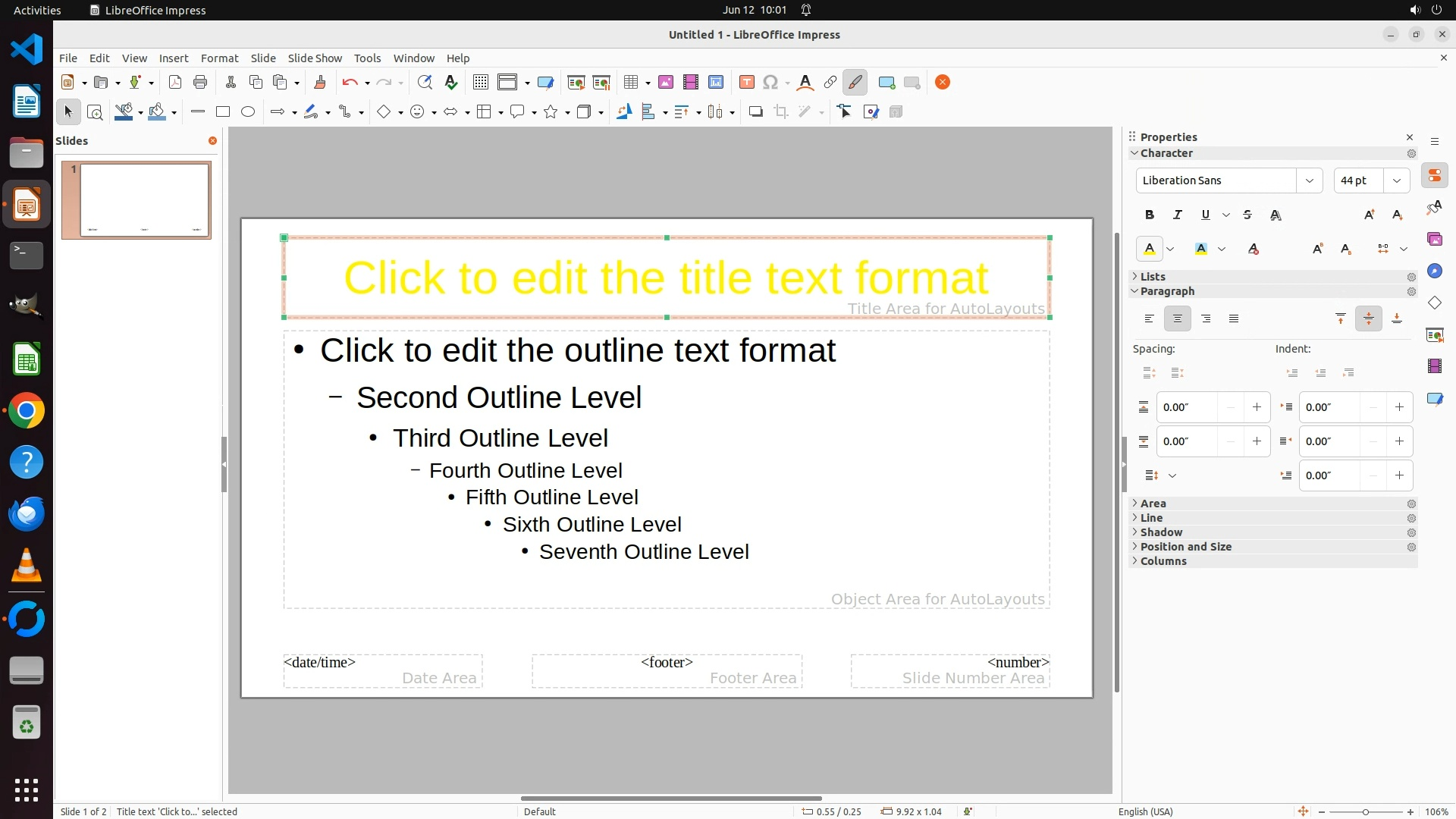The height and width of the screenshot is (819, 1456).
Task: Click the Insert Hyperlink icon
Action: pos(830,83)
